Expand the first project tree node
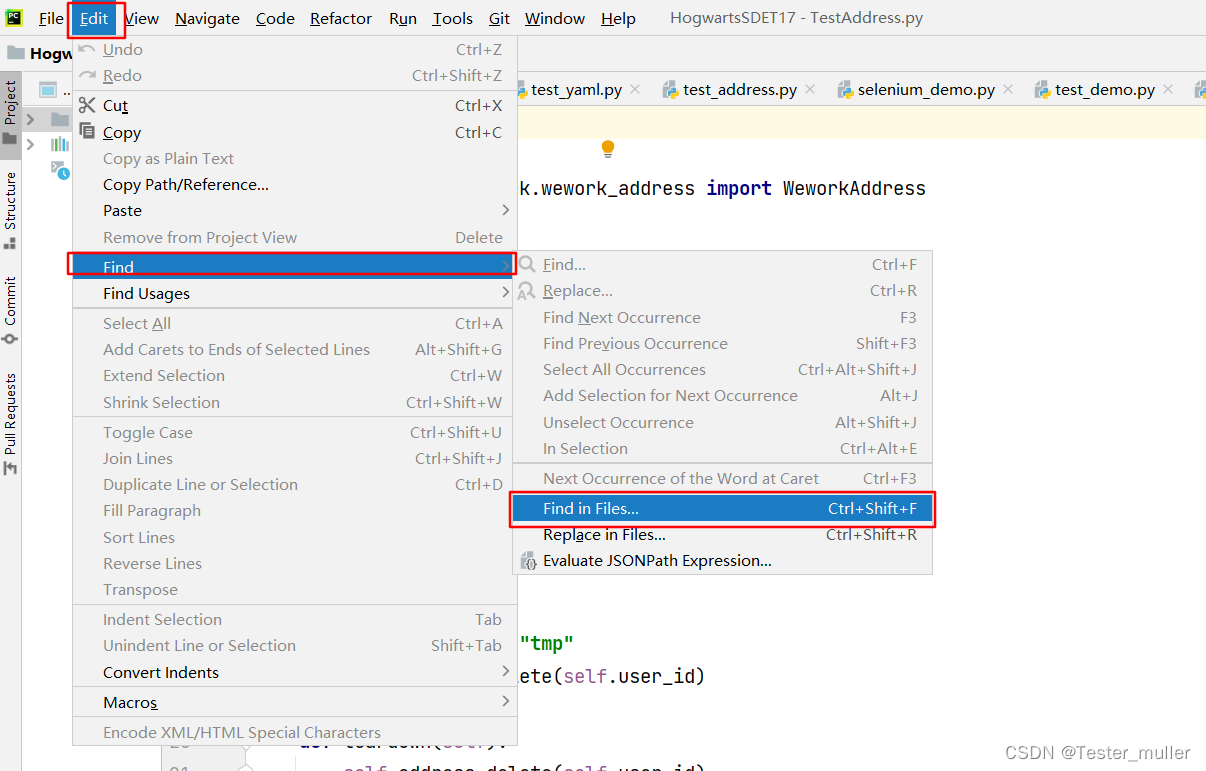The height and width of the screenshot is (771, 1206). pyautogui.click(x=31, y=119)
